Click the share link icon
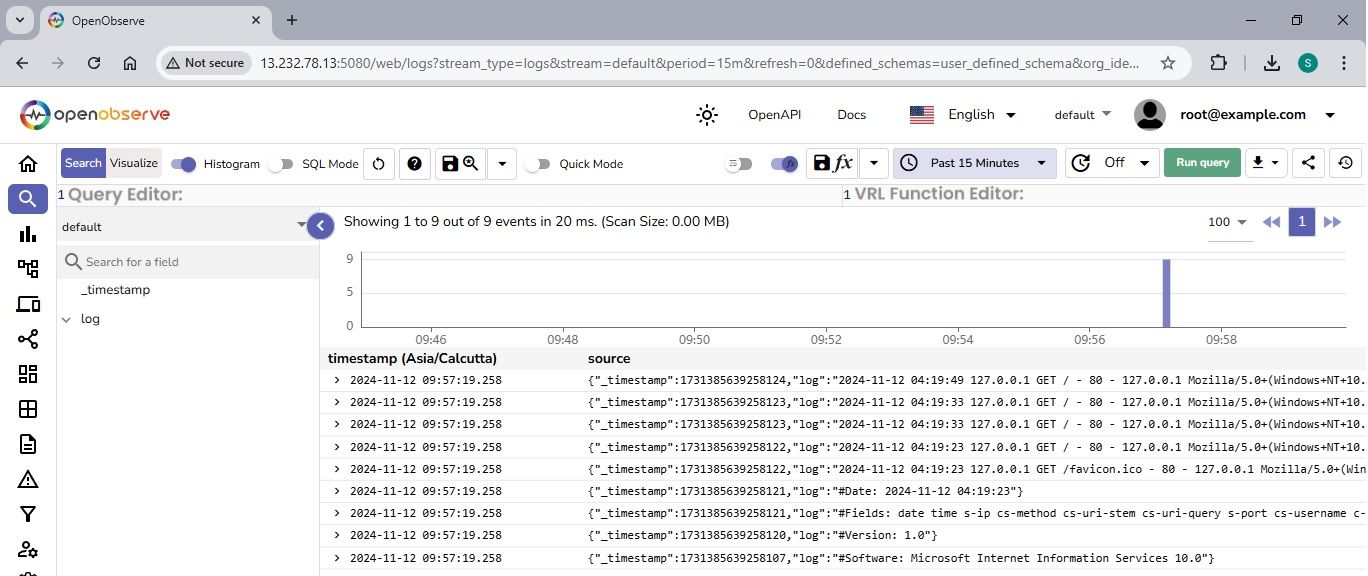The image size is (1368, 576). click(1309, 163)
